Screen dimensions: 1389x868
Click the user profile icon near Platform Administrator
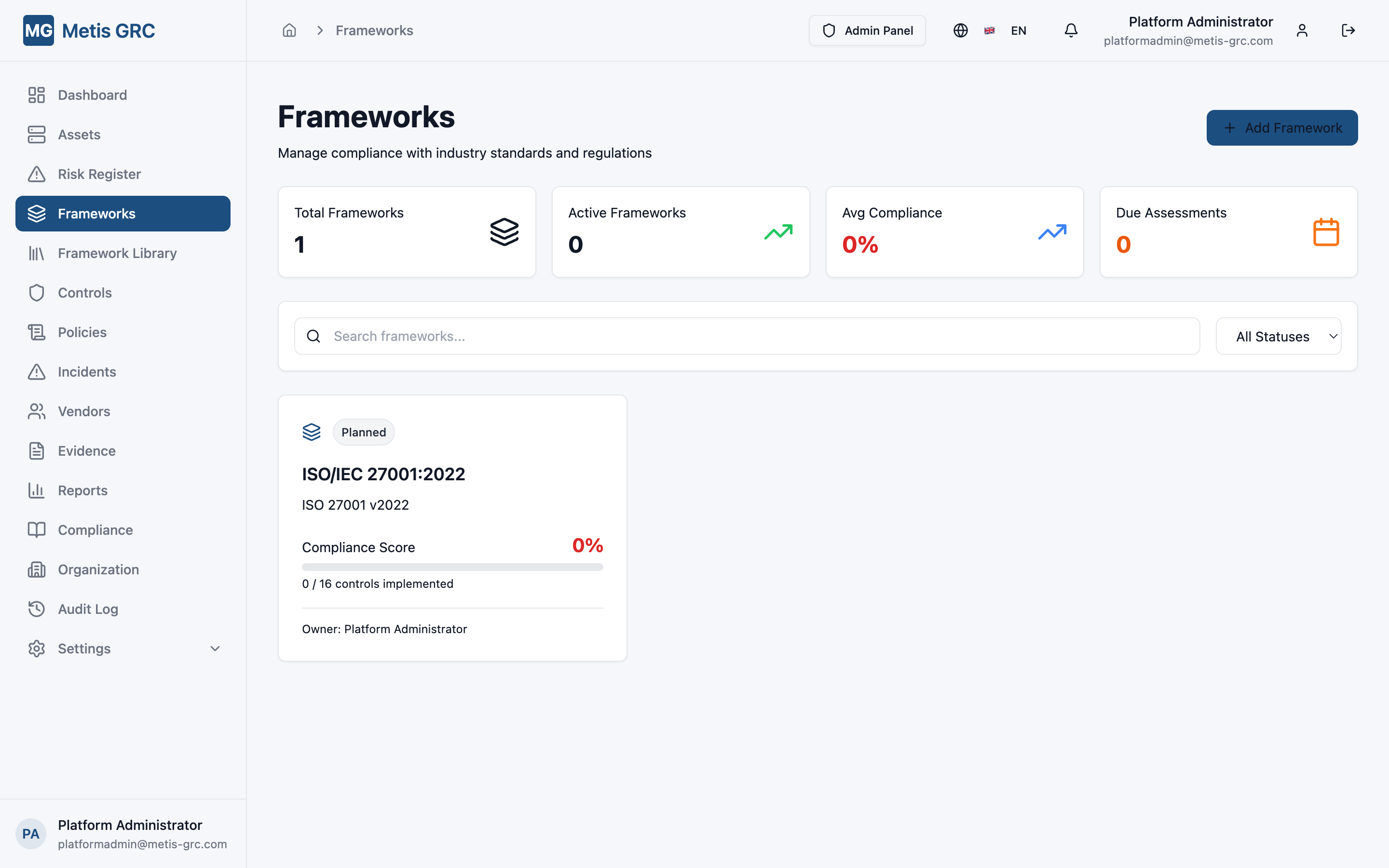(1302, 30)
